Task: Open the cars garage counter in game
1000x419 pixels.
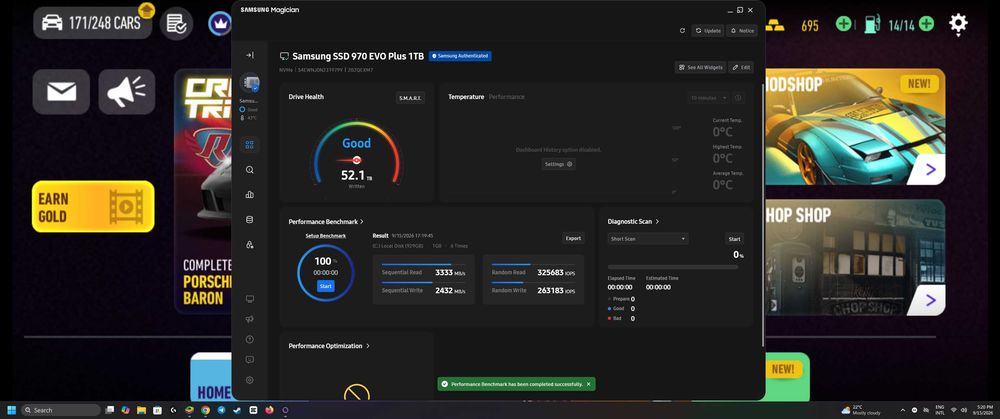Action: click(x=92, y=24)
